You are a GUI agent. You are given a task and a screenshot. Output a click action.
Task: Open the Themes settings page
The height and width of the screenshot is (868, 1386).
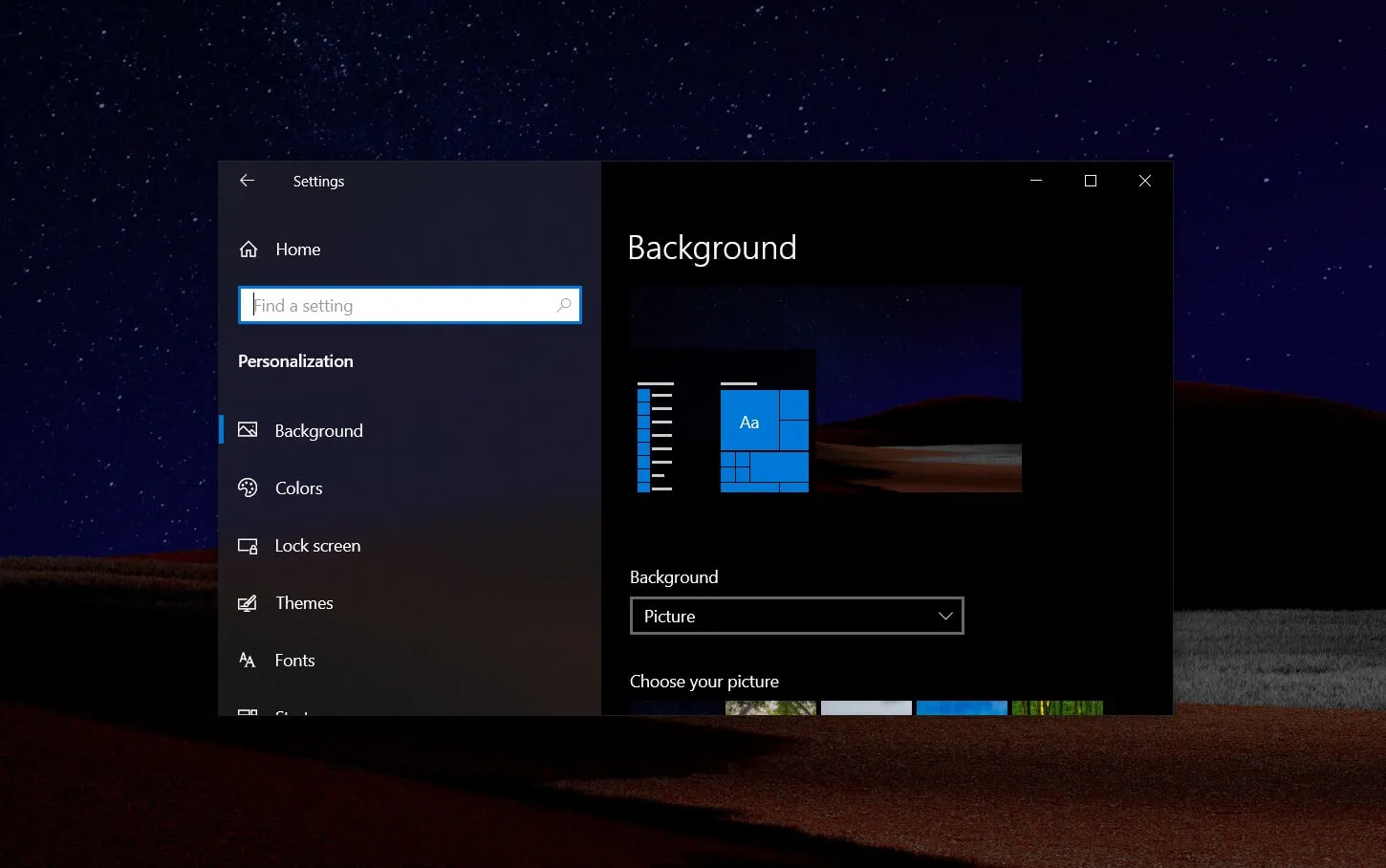[x=409, y=603]
